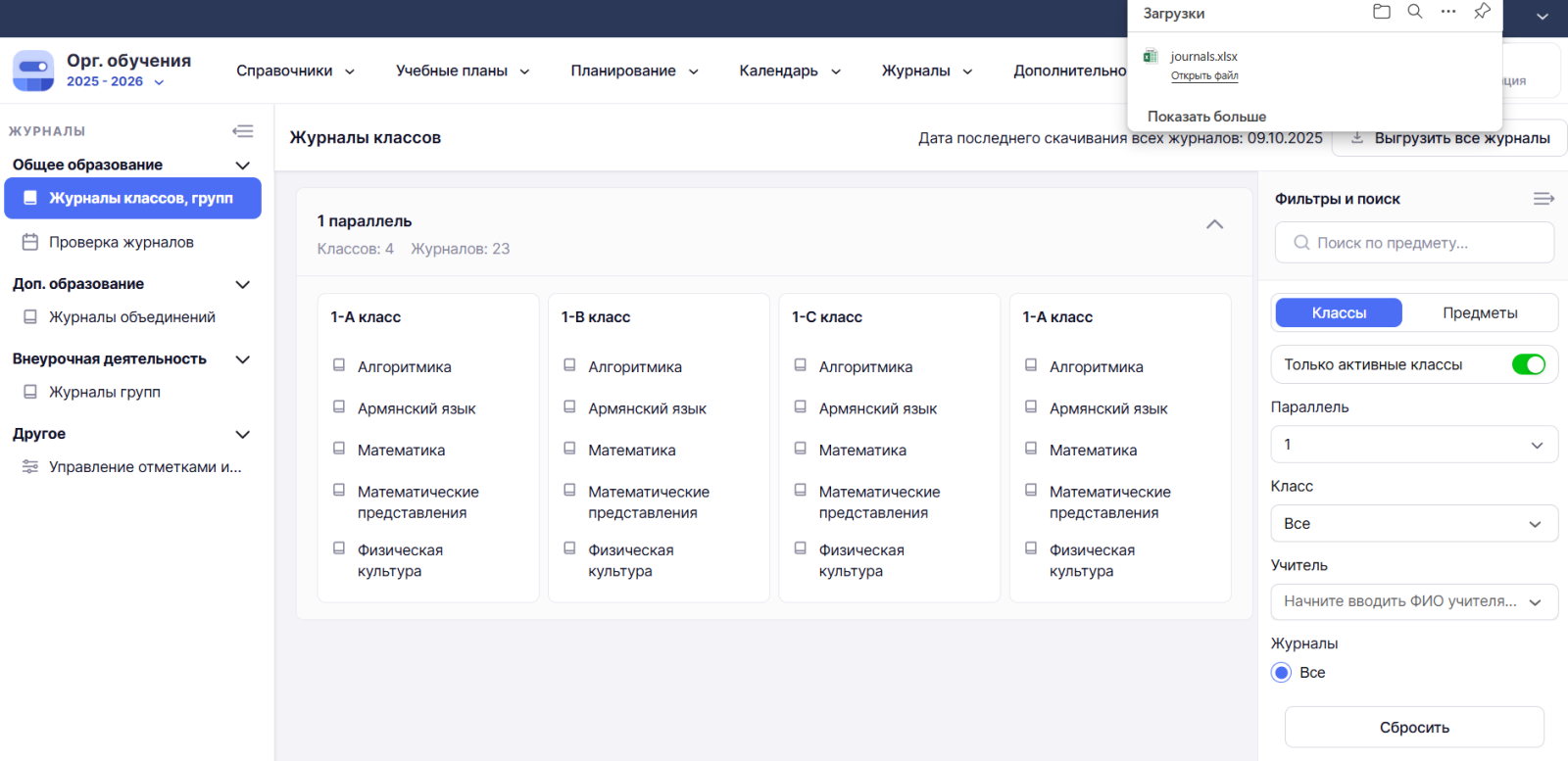
Task: Open the Класс dropdown set to Все
Action: point(1413,524)
